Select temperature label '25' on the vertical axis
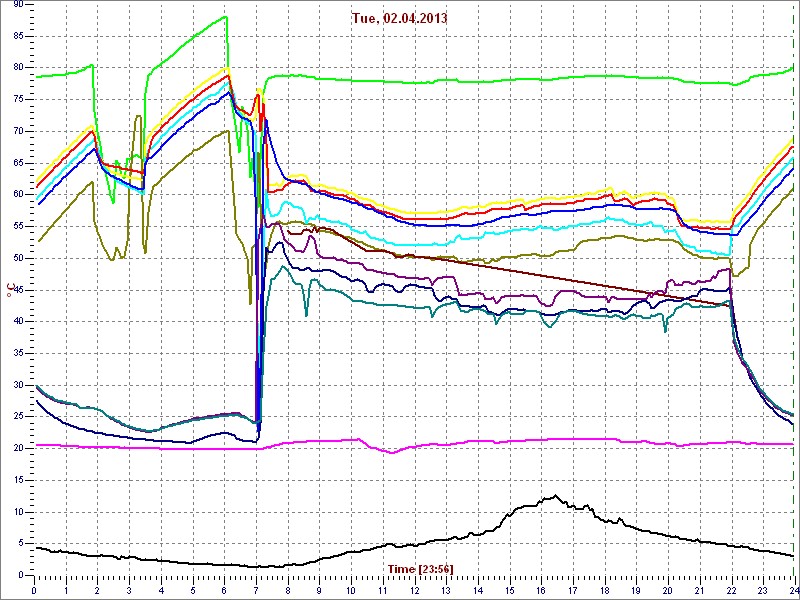Screen dimensions: 800x600 [x=18, y=416]
